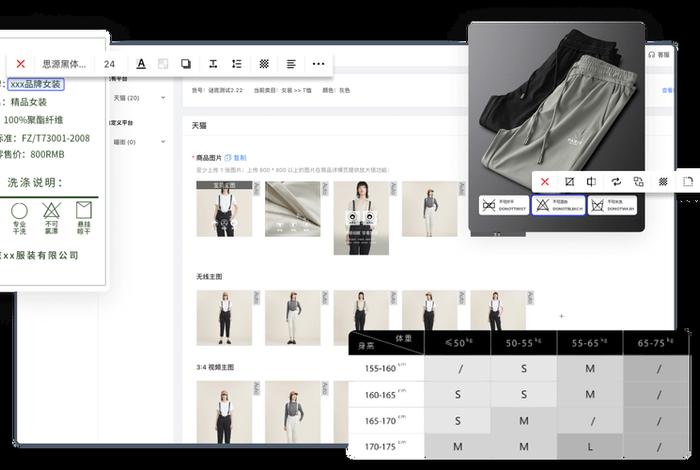Click the 100%聚酯纤维 text line
Image resolution: width=700 pixels, height=470 pixels.
click(x=33, y=120)
